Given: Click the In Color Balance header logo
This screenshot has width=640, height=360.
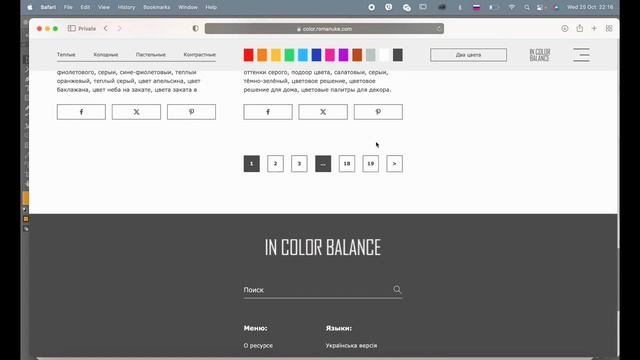Looking at the screenshot, I should 540,55.
